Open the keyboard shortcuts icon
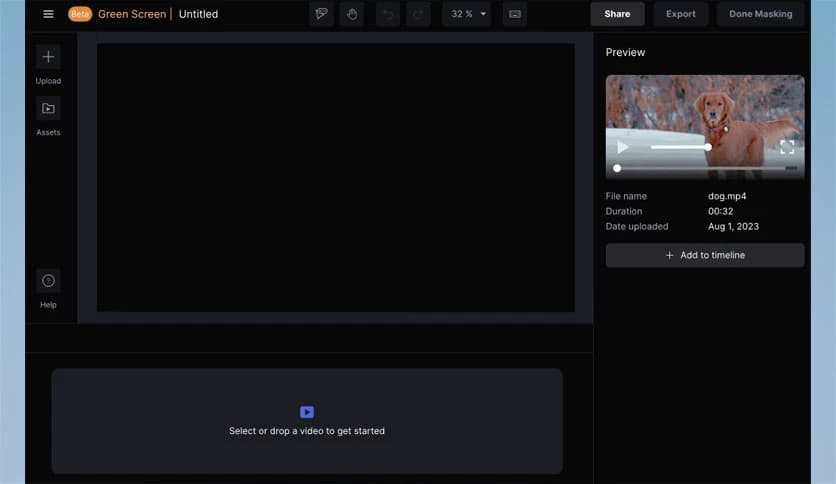Viewport: 836px width, 484px height. [x=515, y=14]
